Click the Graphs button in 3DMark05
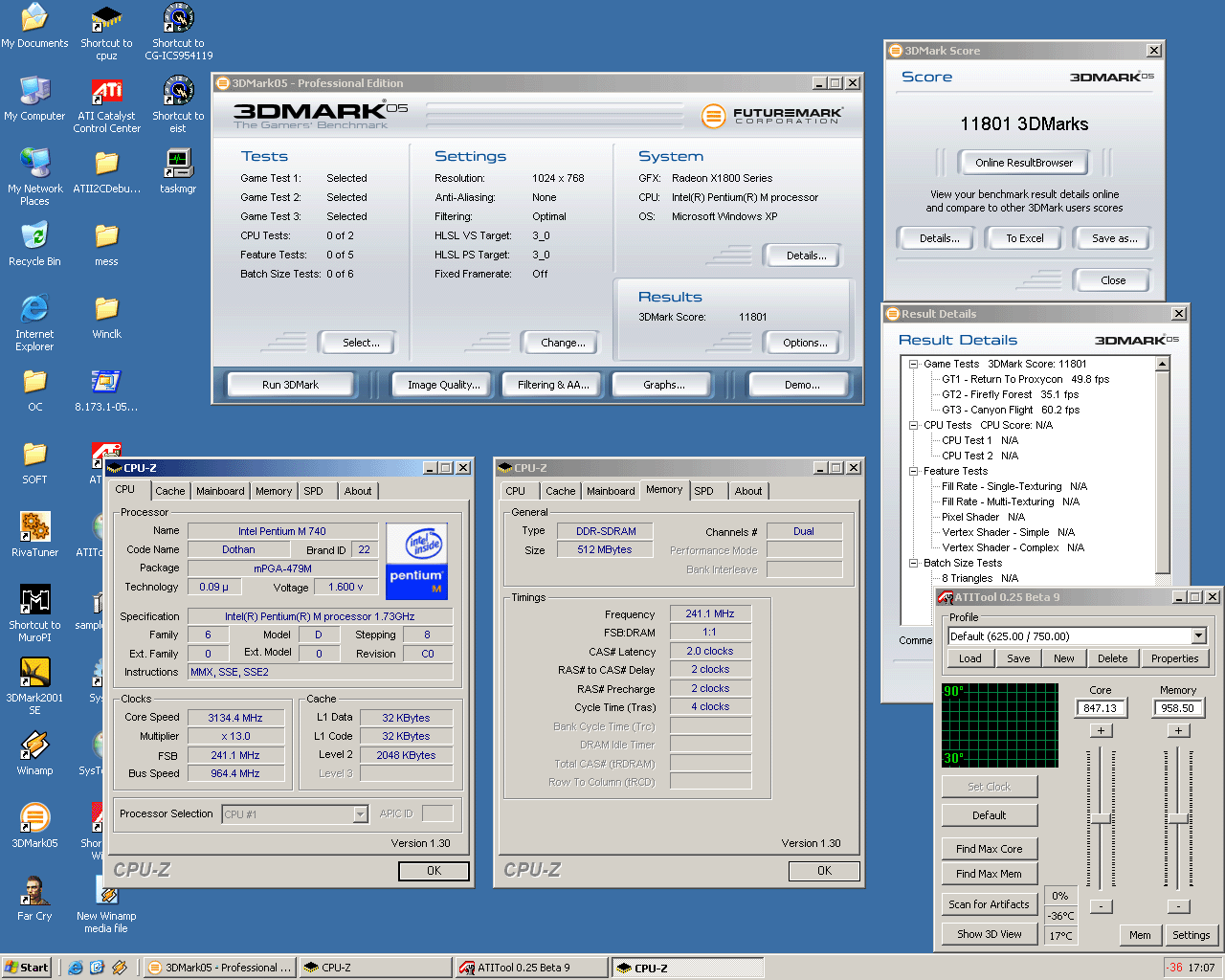Screen dimensions: 1225x980 [664, 385]
